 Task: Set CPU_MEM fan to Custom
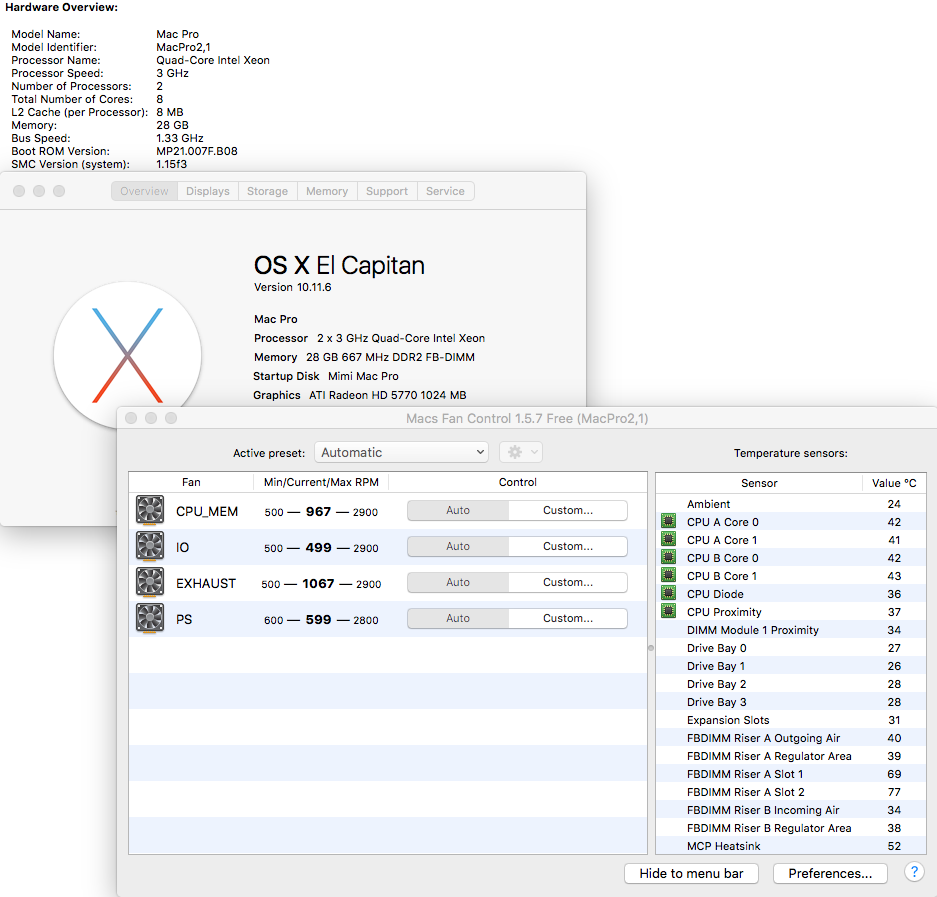568,510
